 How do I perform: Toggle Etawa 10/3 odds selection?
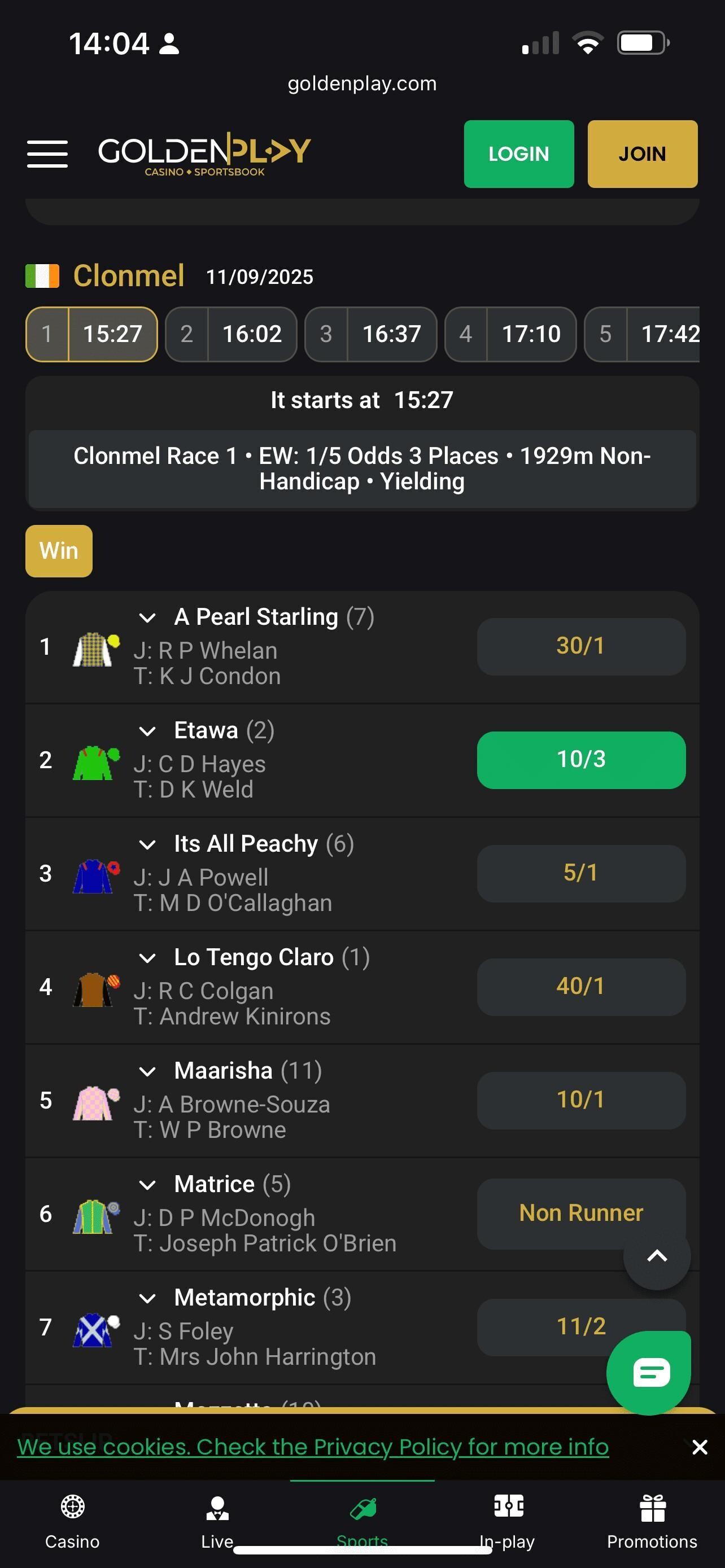click(580, 760)
